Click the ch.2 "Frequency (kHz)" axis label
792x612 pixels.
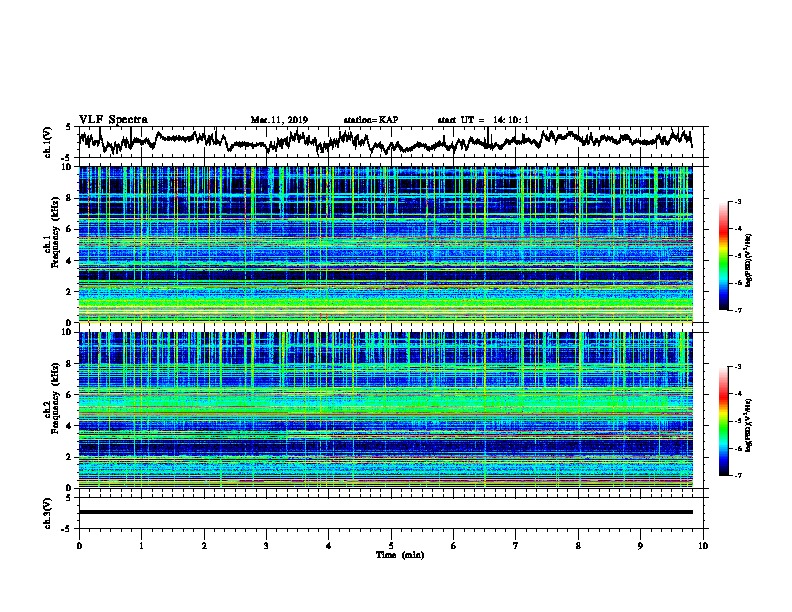point(55,398)
